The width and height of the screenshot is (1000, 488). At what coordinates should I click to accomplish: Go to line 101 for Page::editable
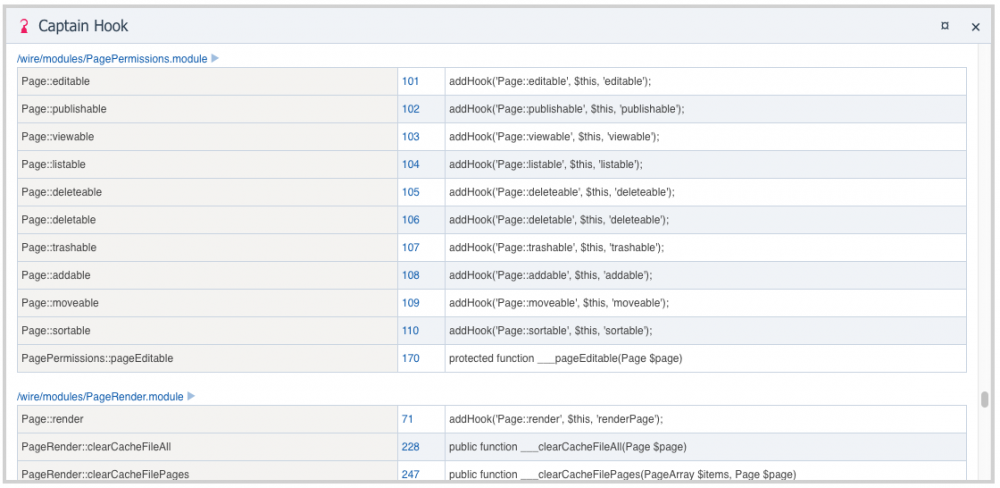pos(410,81)
